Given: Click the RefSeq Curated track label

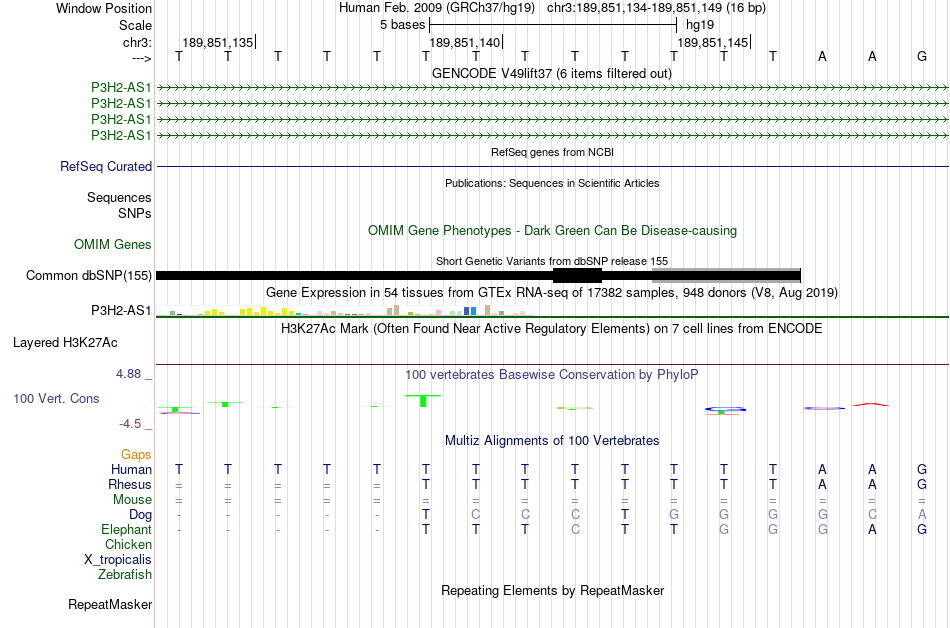Looking at the screenshot, I should (106, 167).
